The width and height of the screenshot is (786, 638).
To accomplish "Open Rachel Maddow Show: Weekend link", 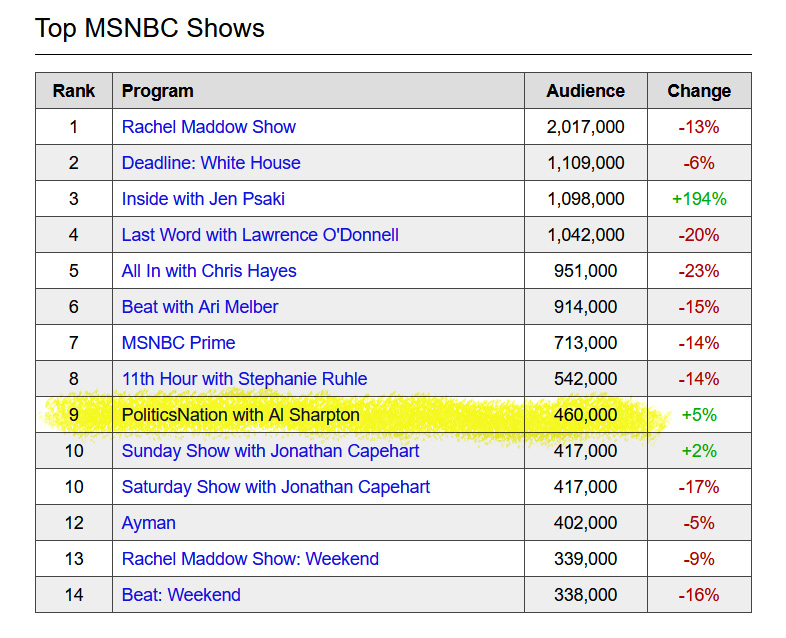I will coord(250,559).
